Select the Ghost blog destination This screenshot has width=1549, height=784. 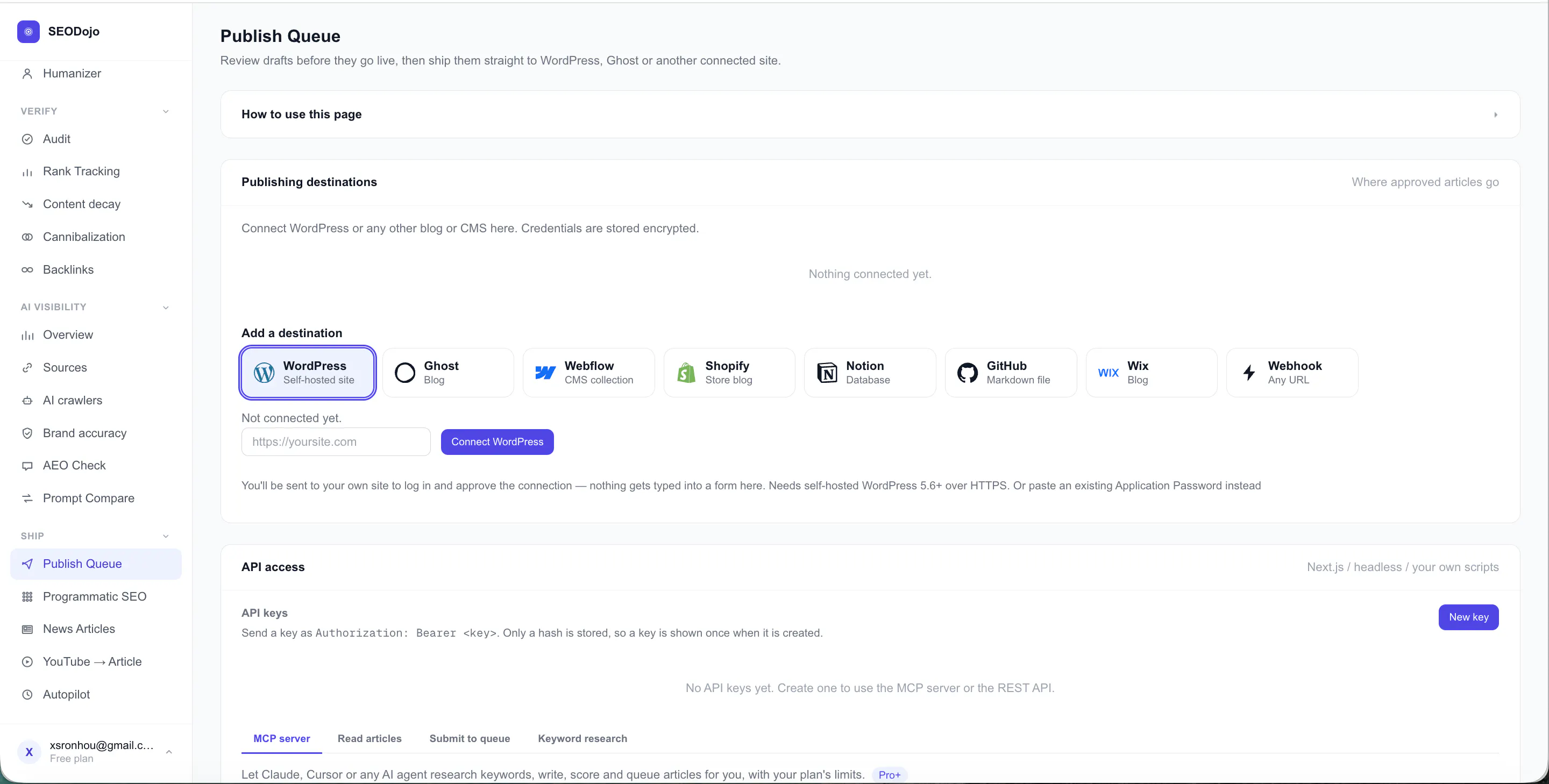click(448, 373)
